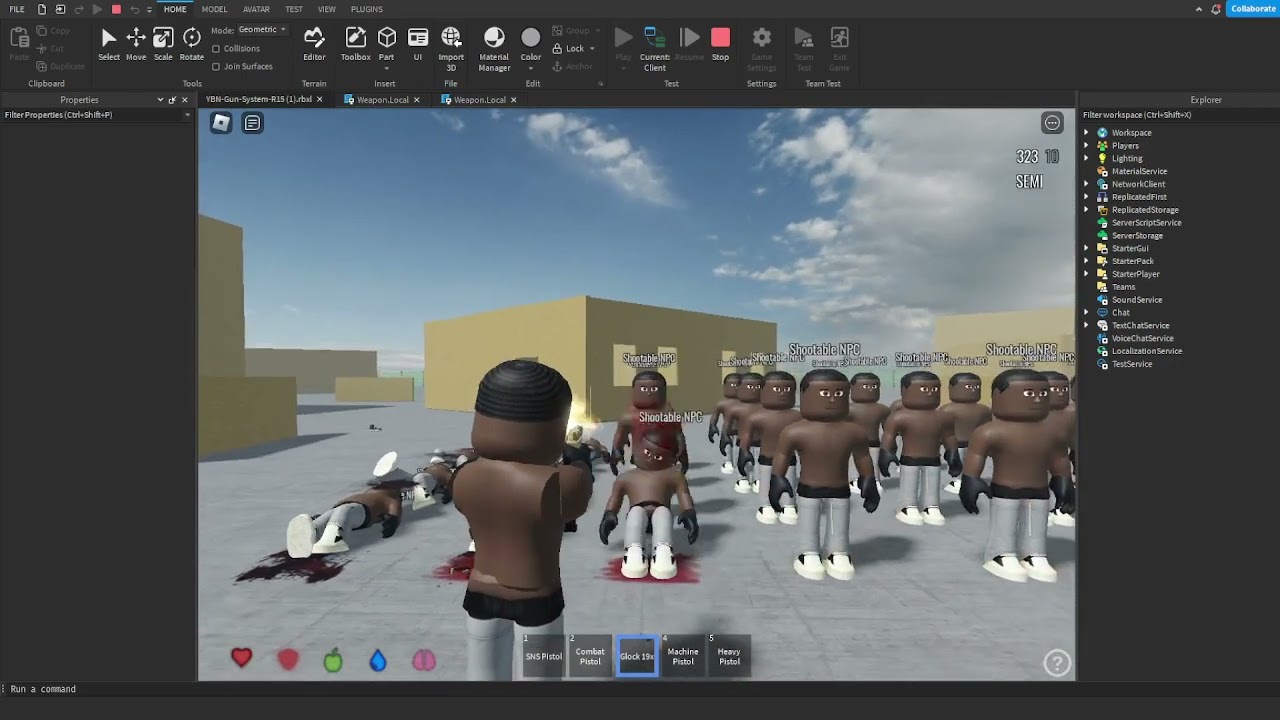
Task: Expand the TextChatService node
Action: (x=1086, y=325)
